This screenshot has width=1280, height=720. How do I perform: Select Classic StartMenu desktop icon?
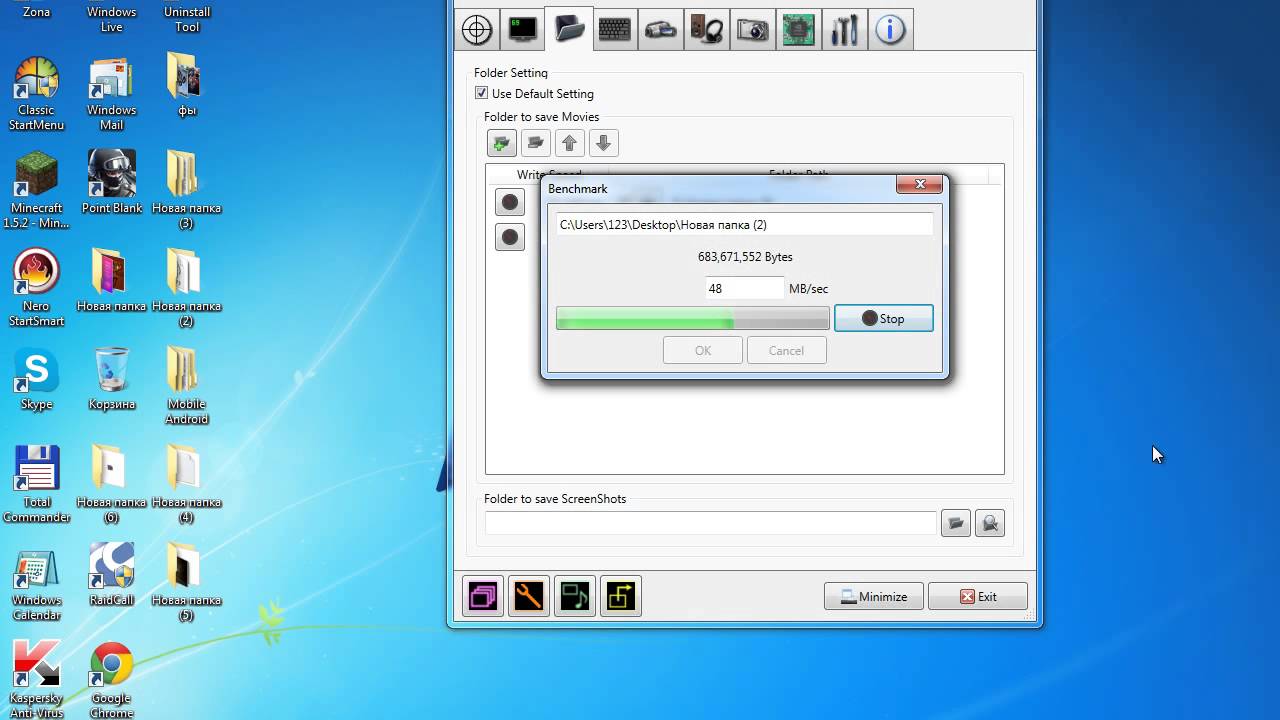point(36,93)
